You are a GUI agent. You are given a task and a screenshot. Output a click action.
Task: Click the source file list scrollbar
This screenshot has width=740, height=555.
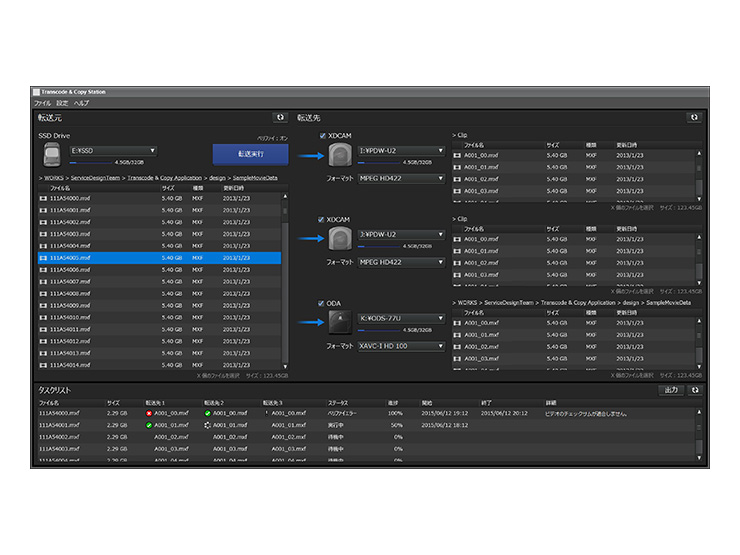[x=285, y=280]
